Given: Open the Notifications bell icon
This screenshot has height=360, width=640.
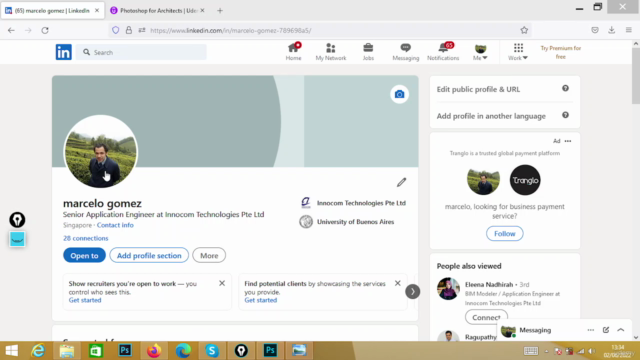Looking at the screenshot, I should click(443, 52).
